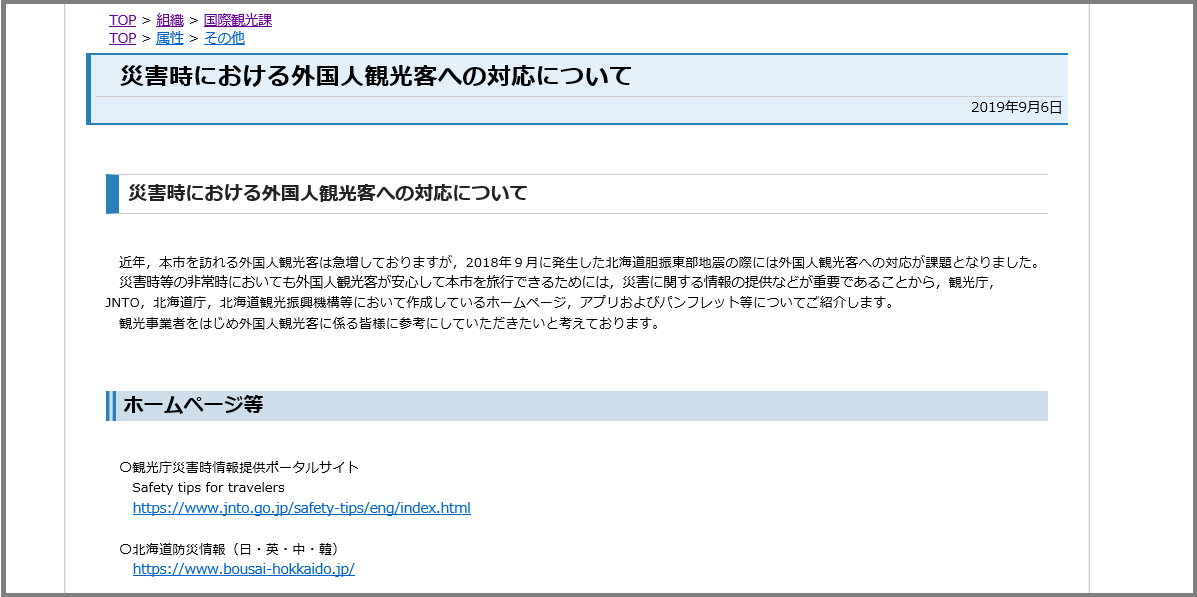Viewport: 1197px width, 597px height.
Task: Click the blue accent bar beside the section subheading
Action: [112, 194]
